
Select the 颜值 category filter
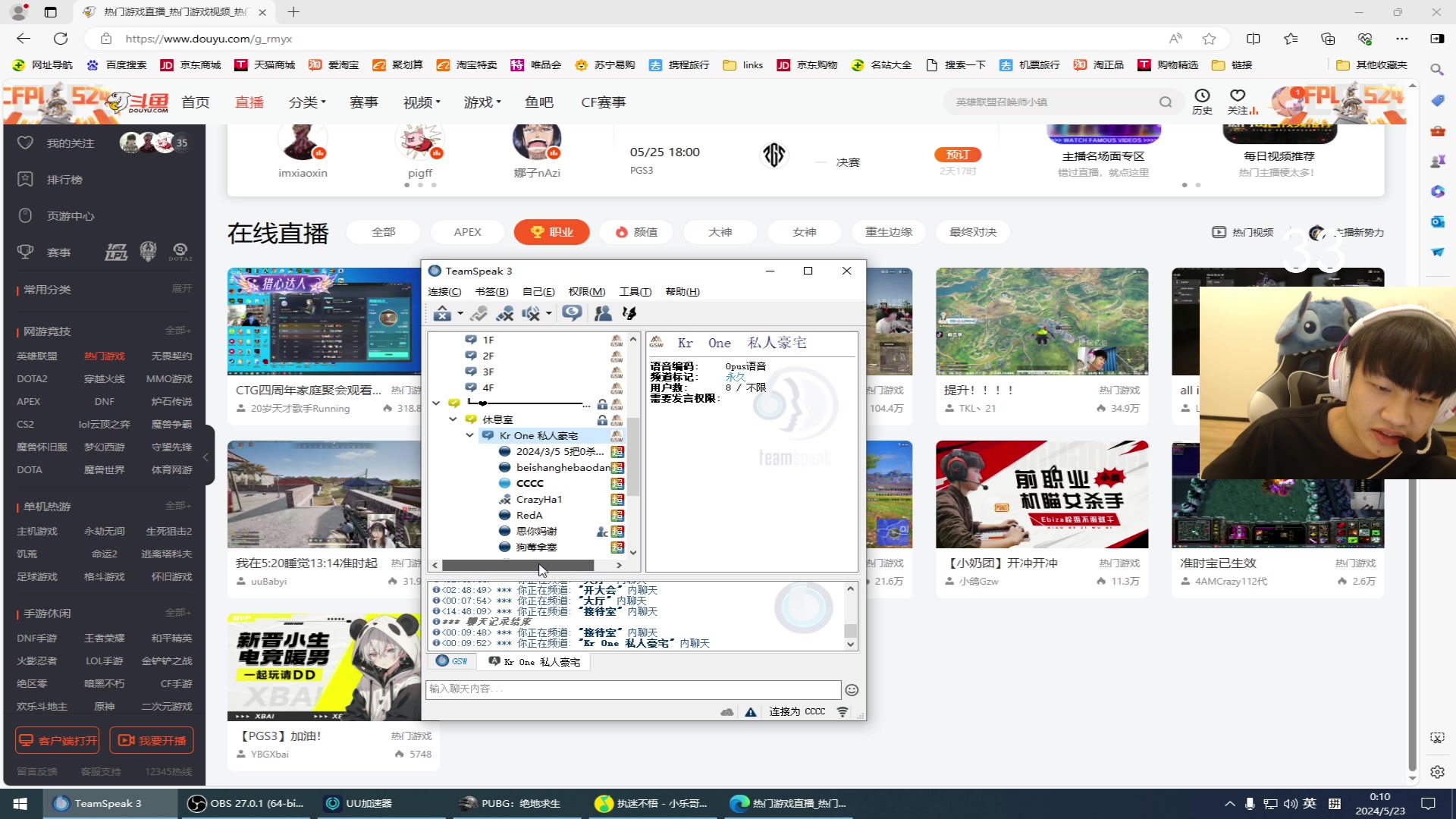pyautogui.click(x=636, y=232)
